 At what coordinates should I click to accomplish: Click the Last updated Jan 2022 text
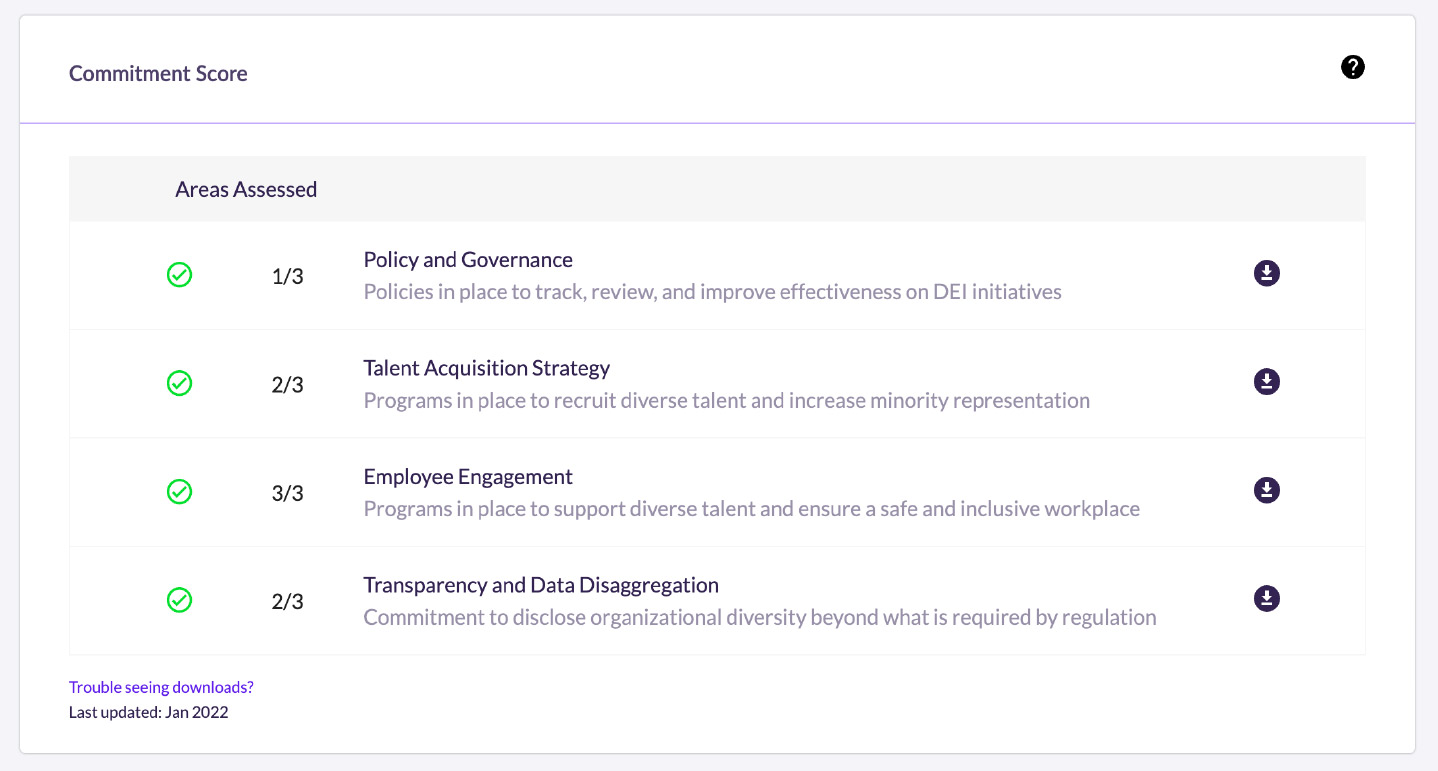point(149,713)
